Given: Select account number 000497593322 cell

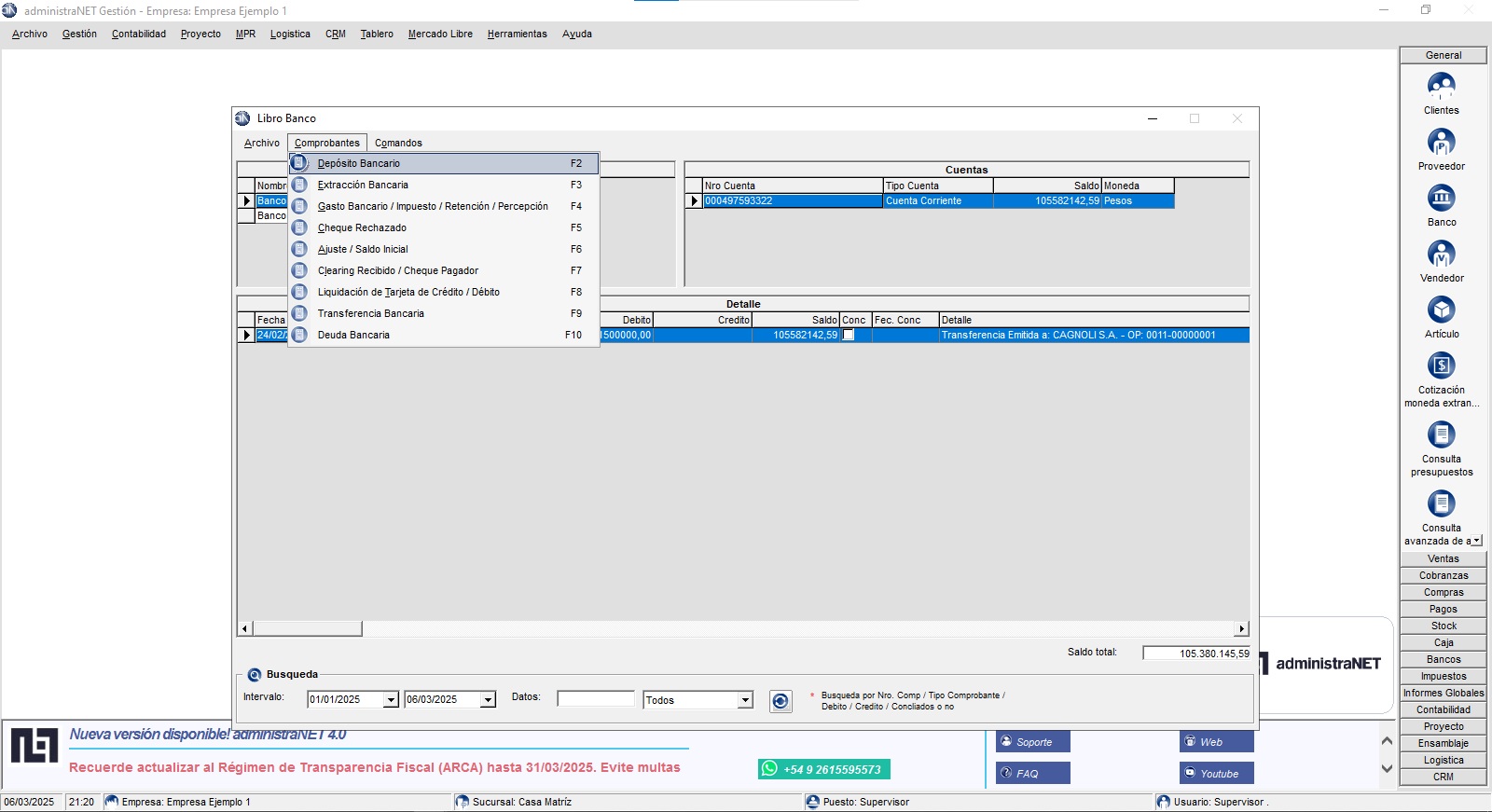Looking at the screenshot, I should (x=793, y=200).
